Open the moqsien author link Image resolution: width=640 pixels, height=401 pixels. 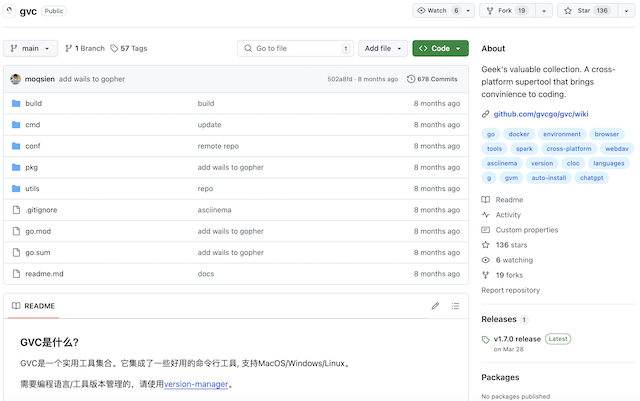(40, 79)
